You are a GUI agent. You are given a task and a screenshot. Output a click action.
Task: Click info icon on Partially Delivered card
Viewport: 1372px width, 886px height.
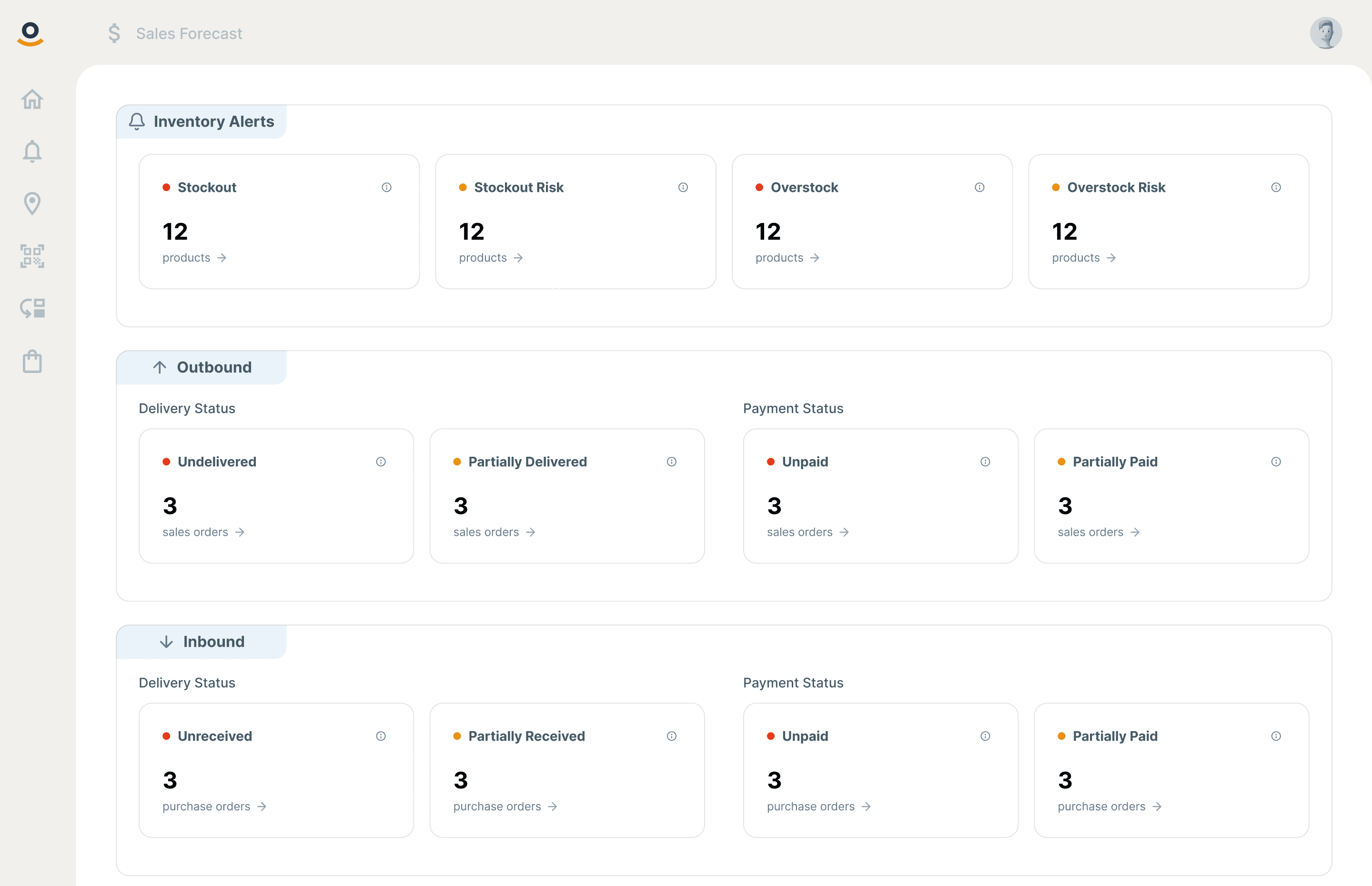click(x=671, y=462)
